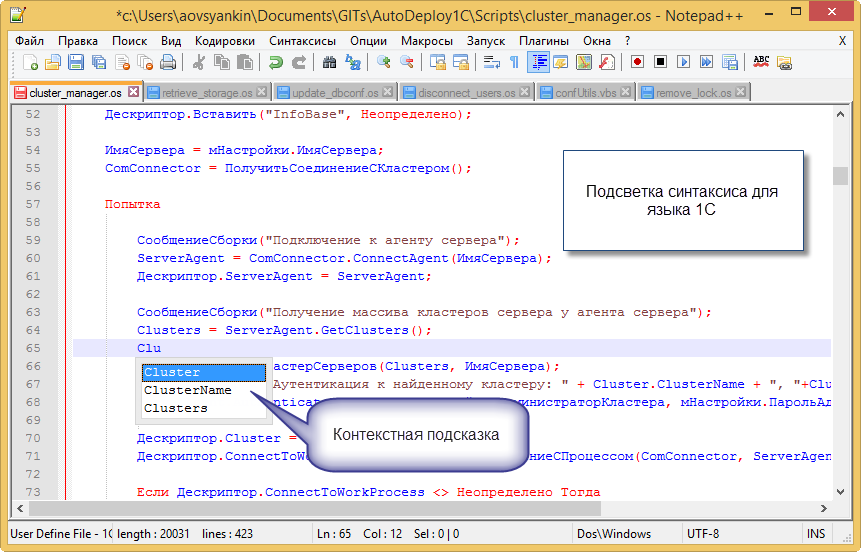861x552 pixels.
Task: Choose ClusterName from the autocomplete popup
Action: 187,390
